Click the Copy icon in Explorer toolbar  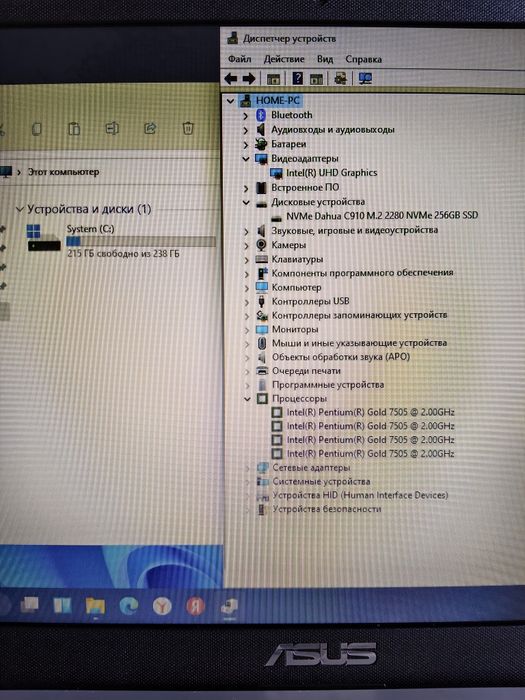coord(37,129)
